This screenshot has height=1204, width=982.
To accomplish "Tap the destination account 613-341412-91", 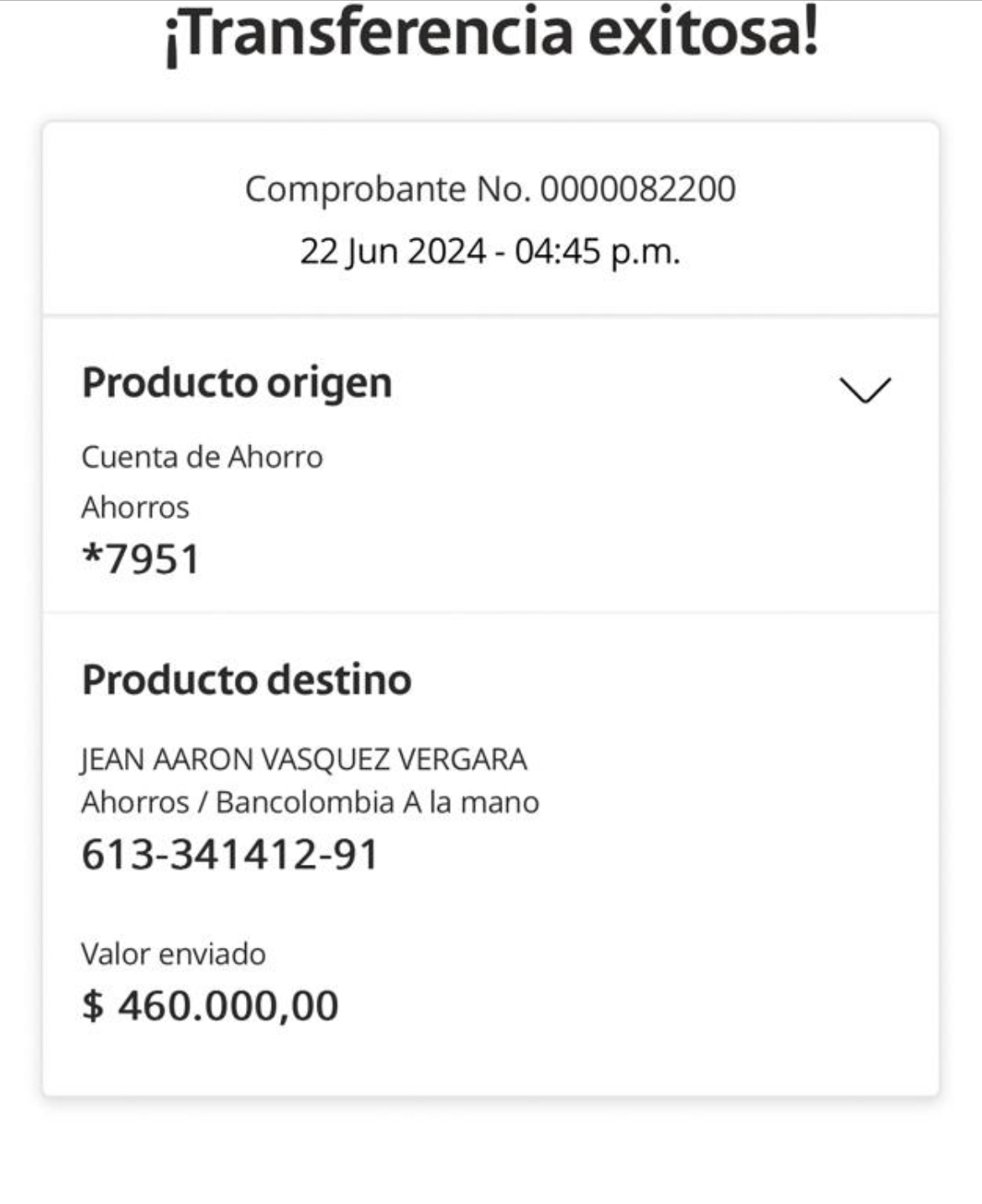I will pos(230,855).
